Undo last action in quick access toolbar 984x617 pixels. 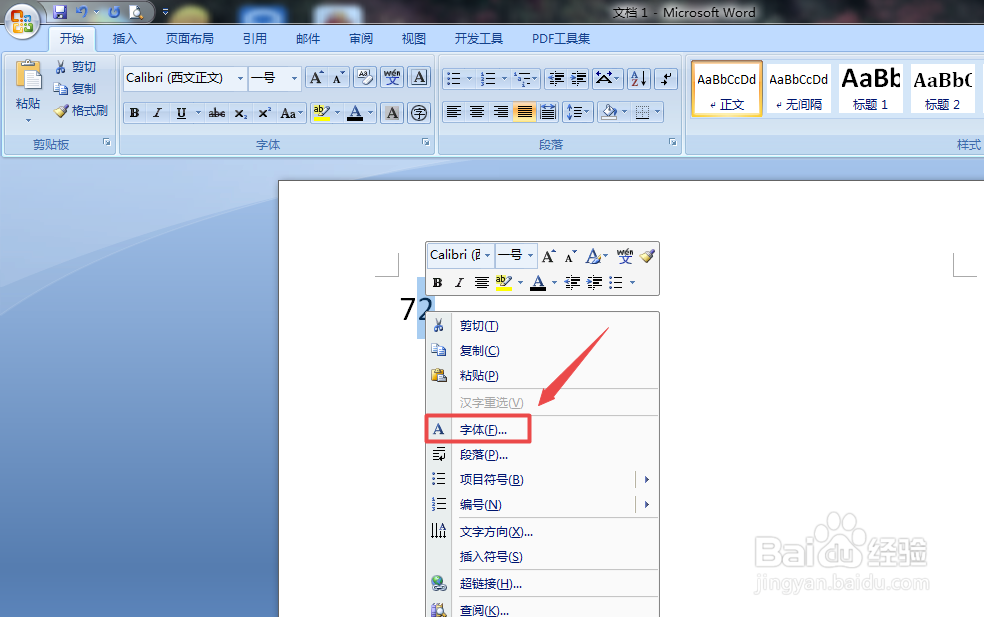82,12
